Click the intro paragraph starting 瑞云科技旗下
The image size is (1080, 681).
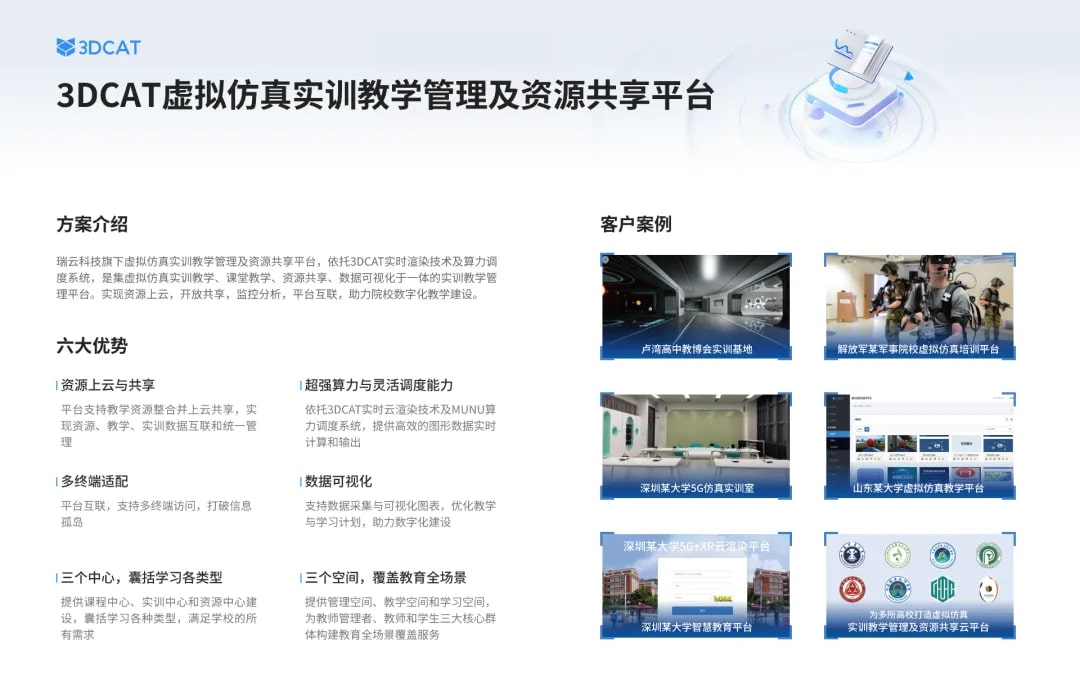click(x=276, y=277)
